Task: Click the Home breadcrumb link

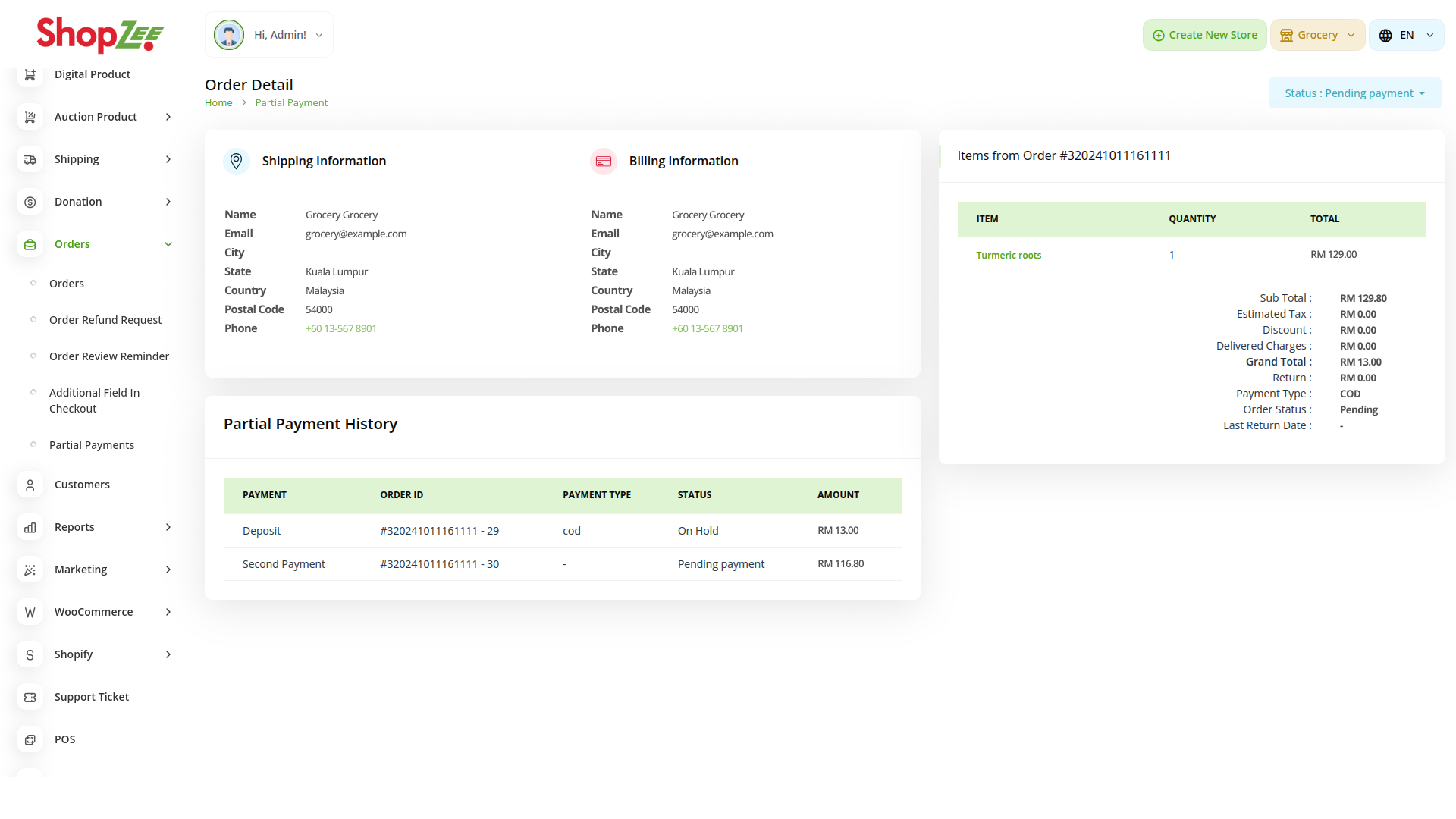Action: coord(218,103)
